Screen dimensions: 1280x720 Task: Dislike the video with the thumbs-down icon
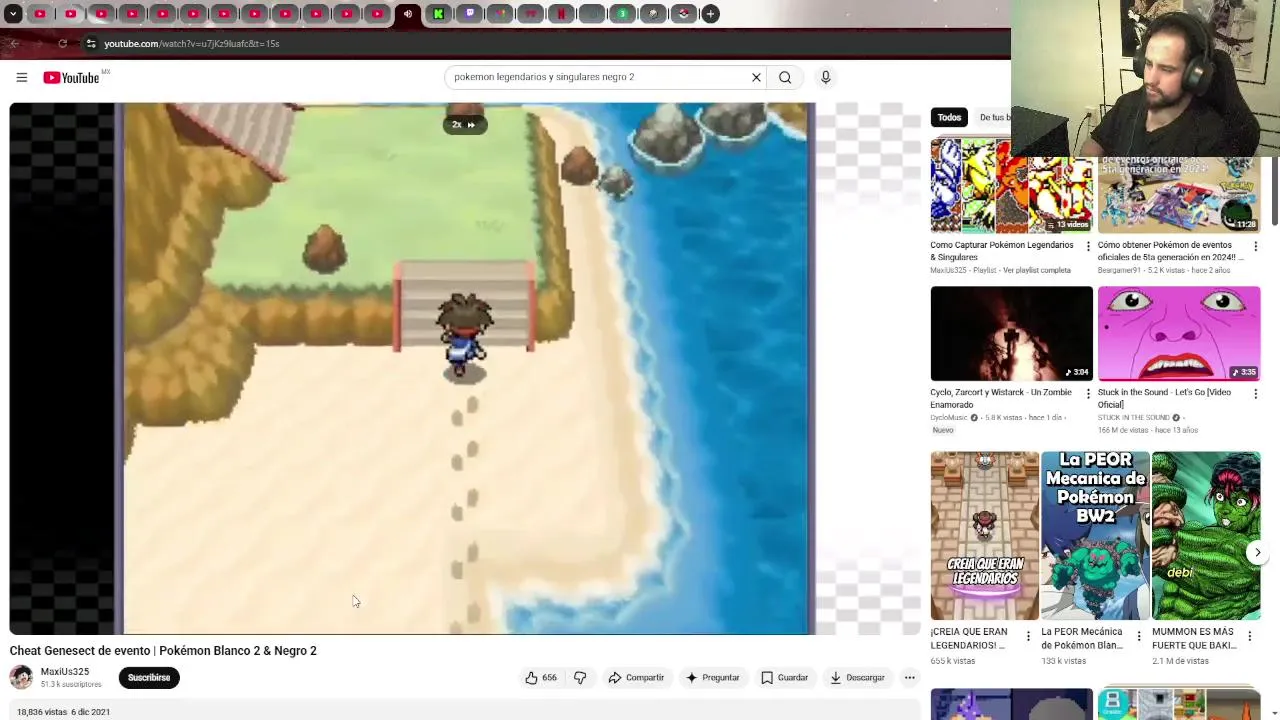pos(580,677)
